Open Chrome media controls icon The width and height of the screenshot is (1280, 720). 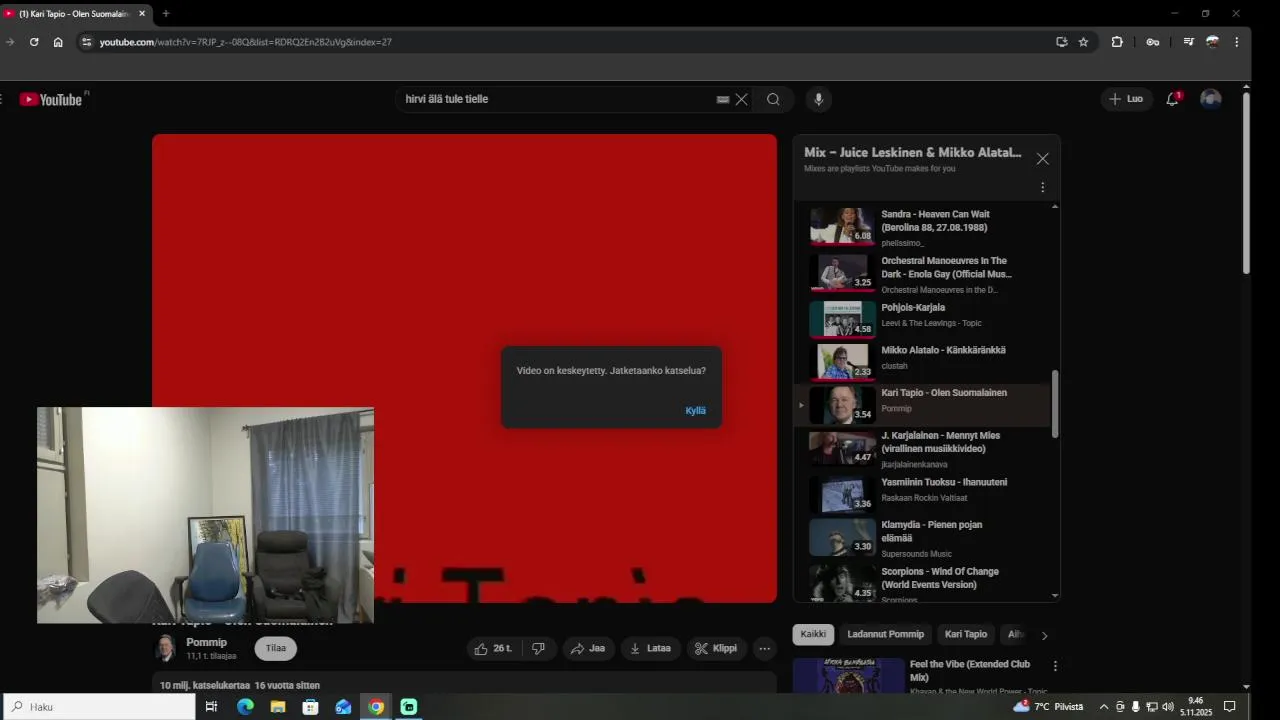click(1188, 42)
